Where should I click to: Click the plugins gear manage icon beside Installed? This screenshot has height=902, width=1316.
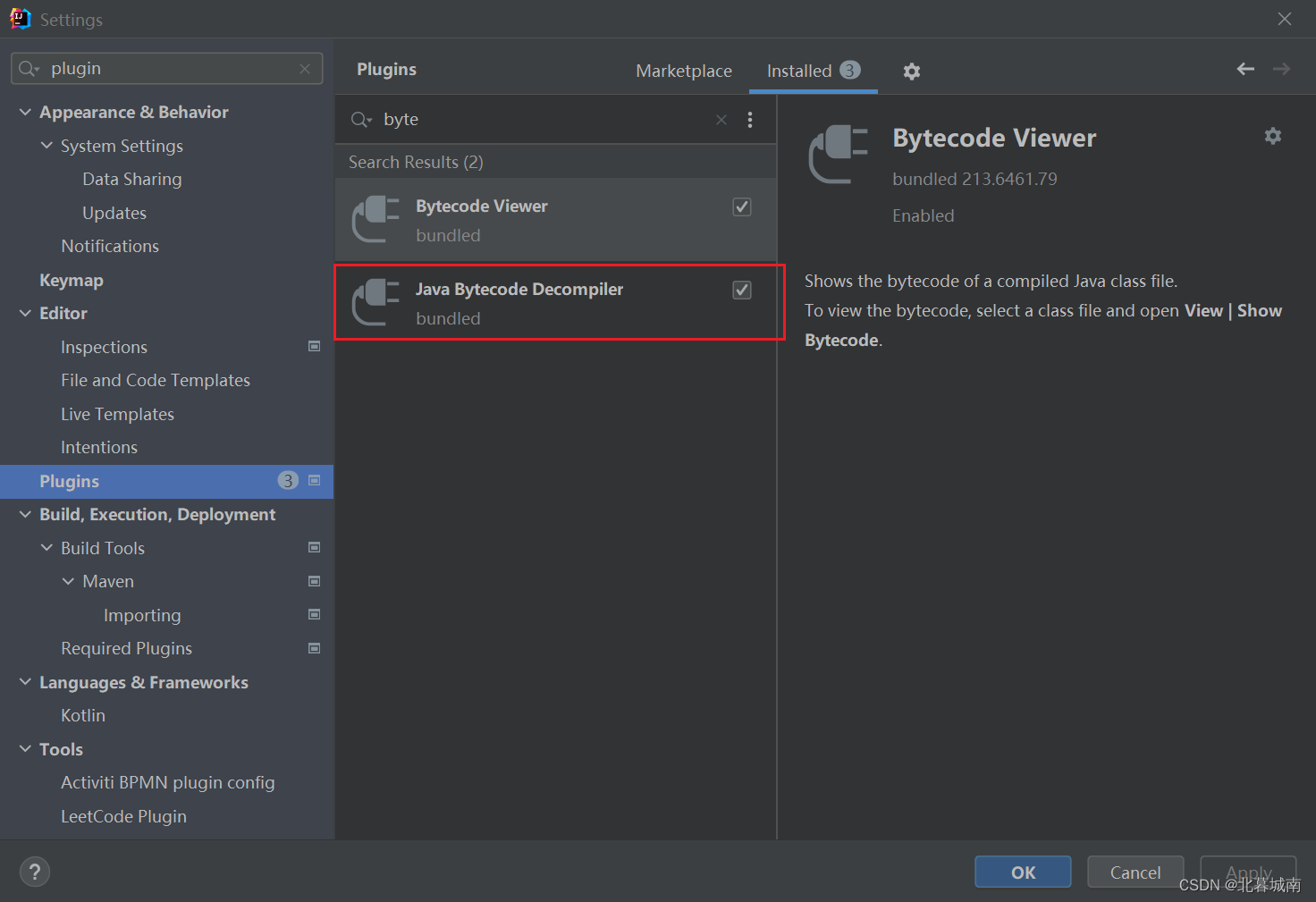click(x=911, y=72)
